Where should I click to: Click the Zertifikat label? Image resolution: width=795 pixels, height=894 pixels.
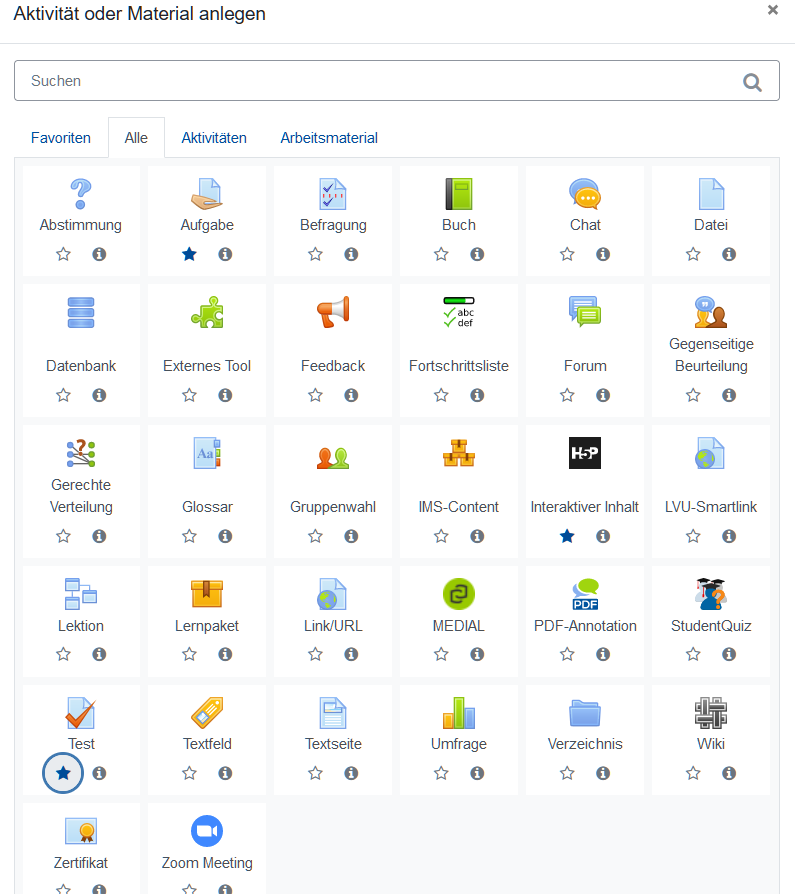81,863
